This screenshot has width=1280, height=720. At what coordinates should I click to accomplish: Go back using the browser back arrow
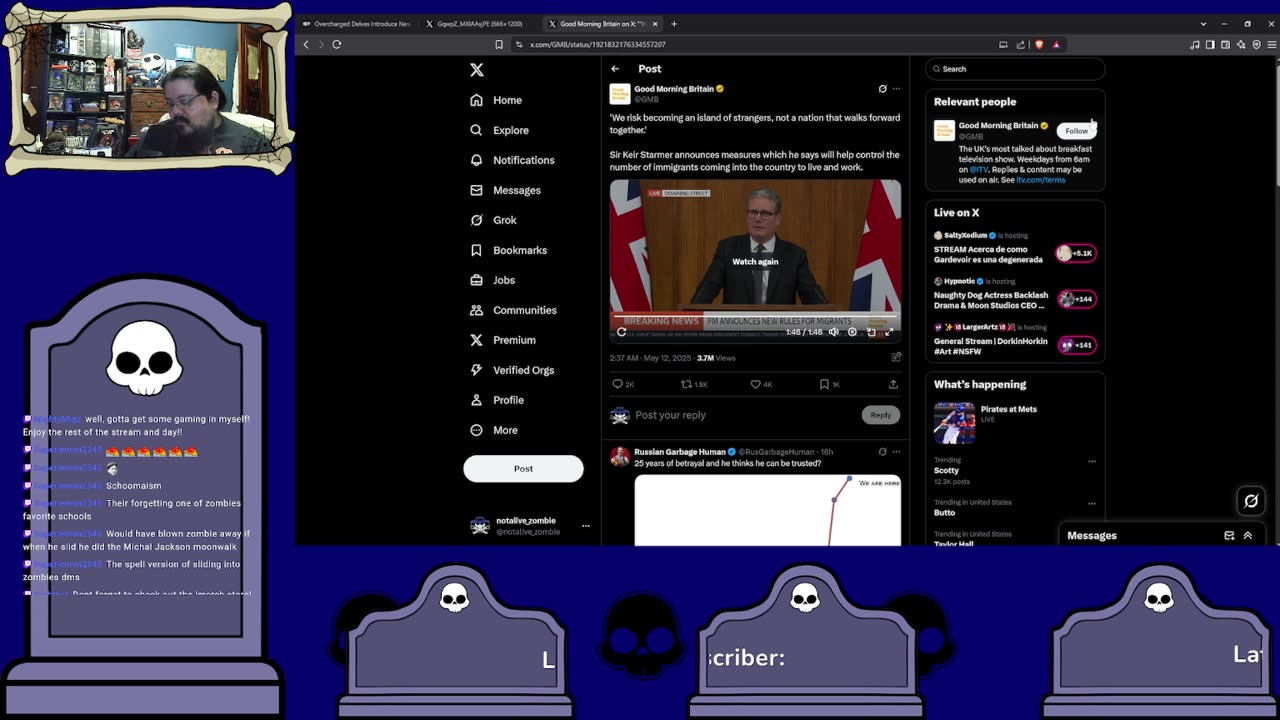pyautogui.click(x=307, y=44)
